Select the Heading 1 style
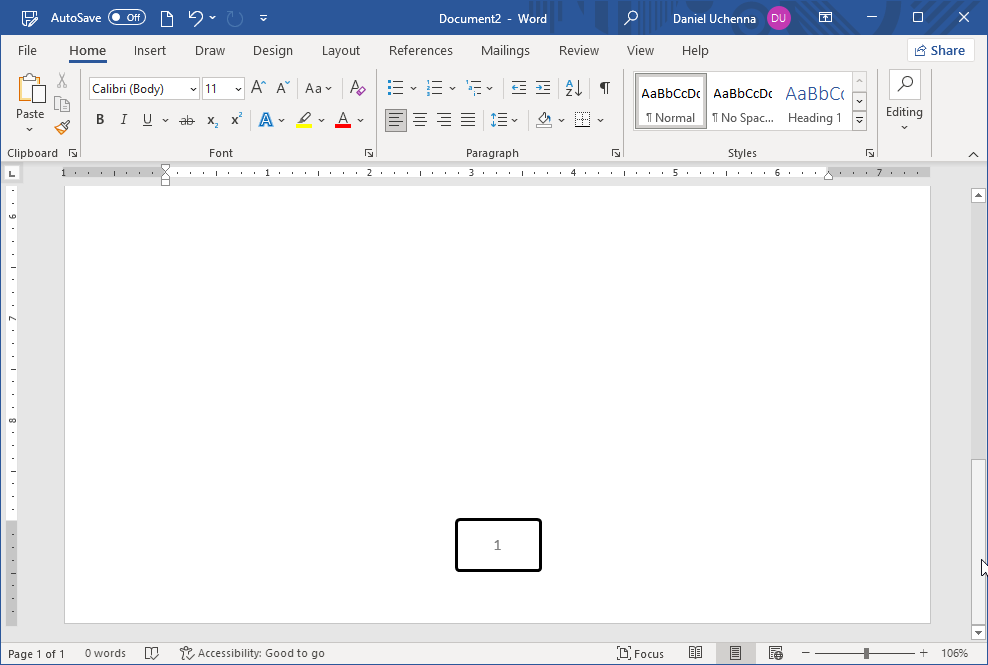Image resolution: width=988 pixels, height=665 pixels. coord(814,100)
